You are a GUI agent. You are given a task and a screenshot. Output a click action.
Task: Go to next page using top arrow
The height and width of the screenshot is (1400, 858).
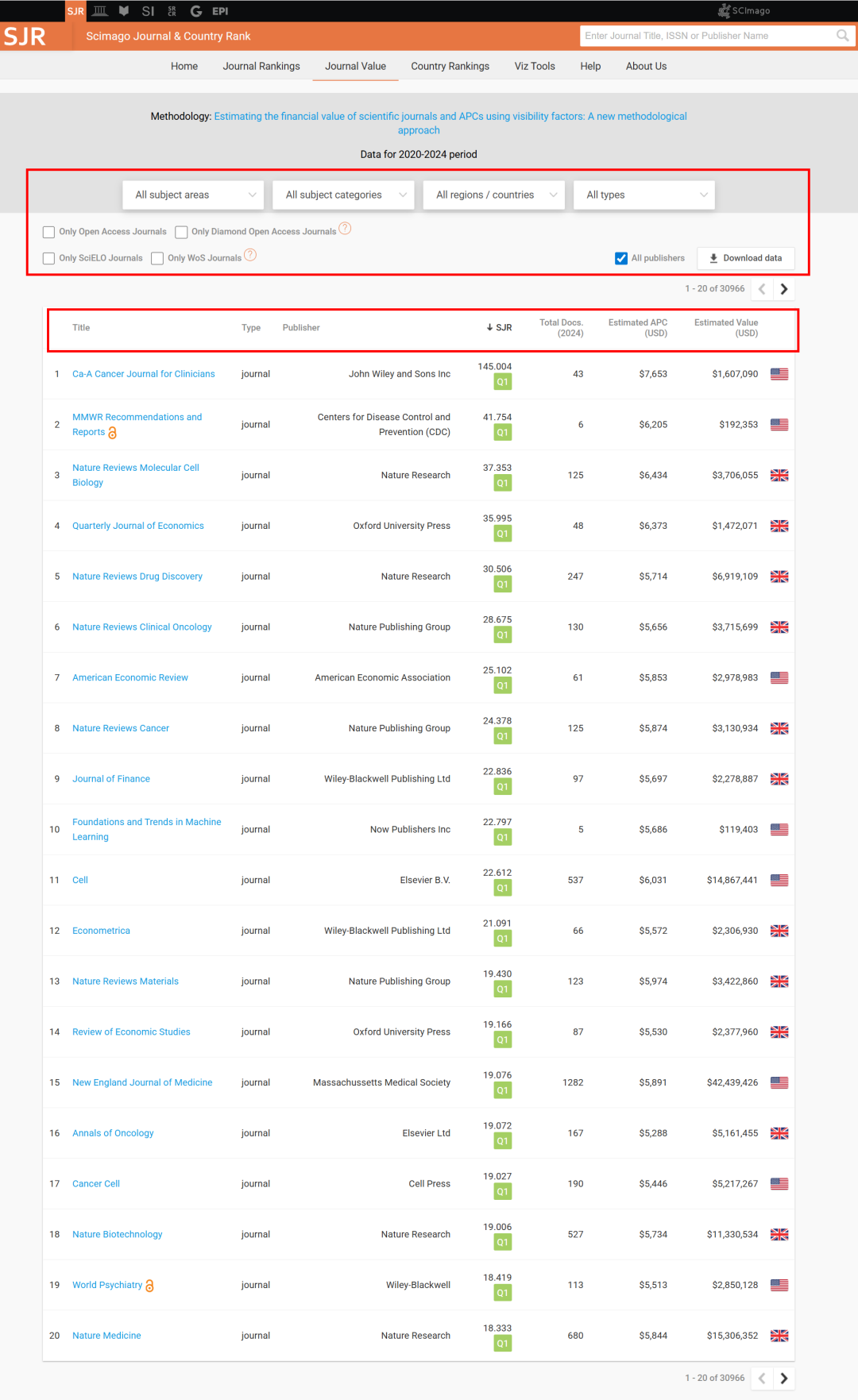click(x=784, y=289)
